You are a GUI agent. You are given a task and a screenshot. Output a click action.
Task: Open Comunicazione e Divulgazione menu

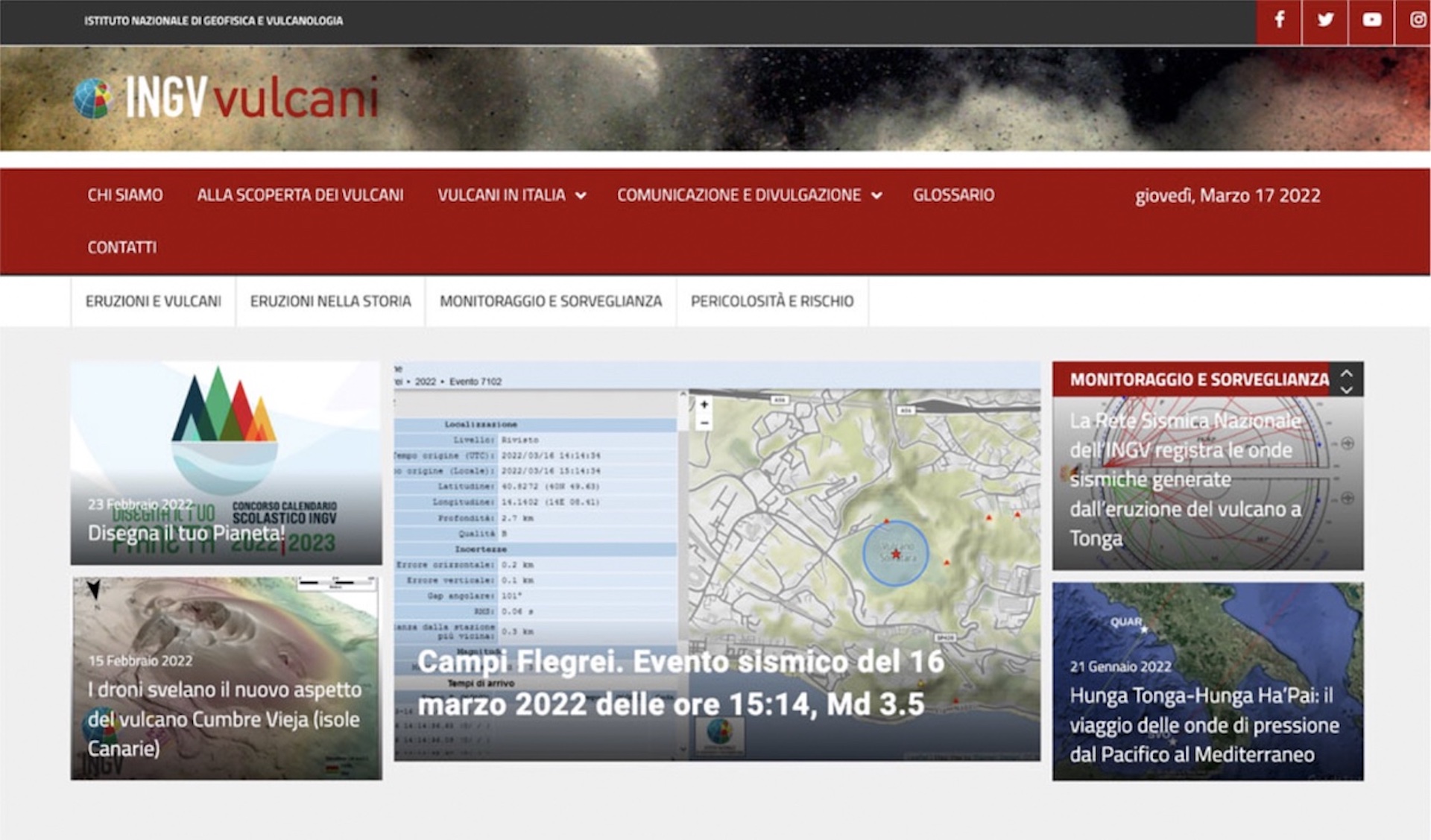[x=739, y=195]
